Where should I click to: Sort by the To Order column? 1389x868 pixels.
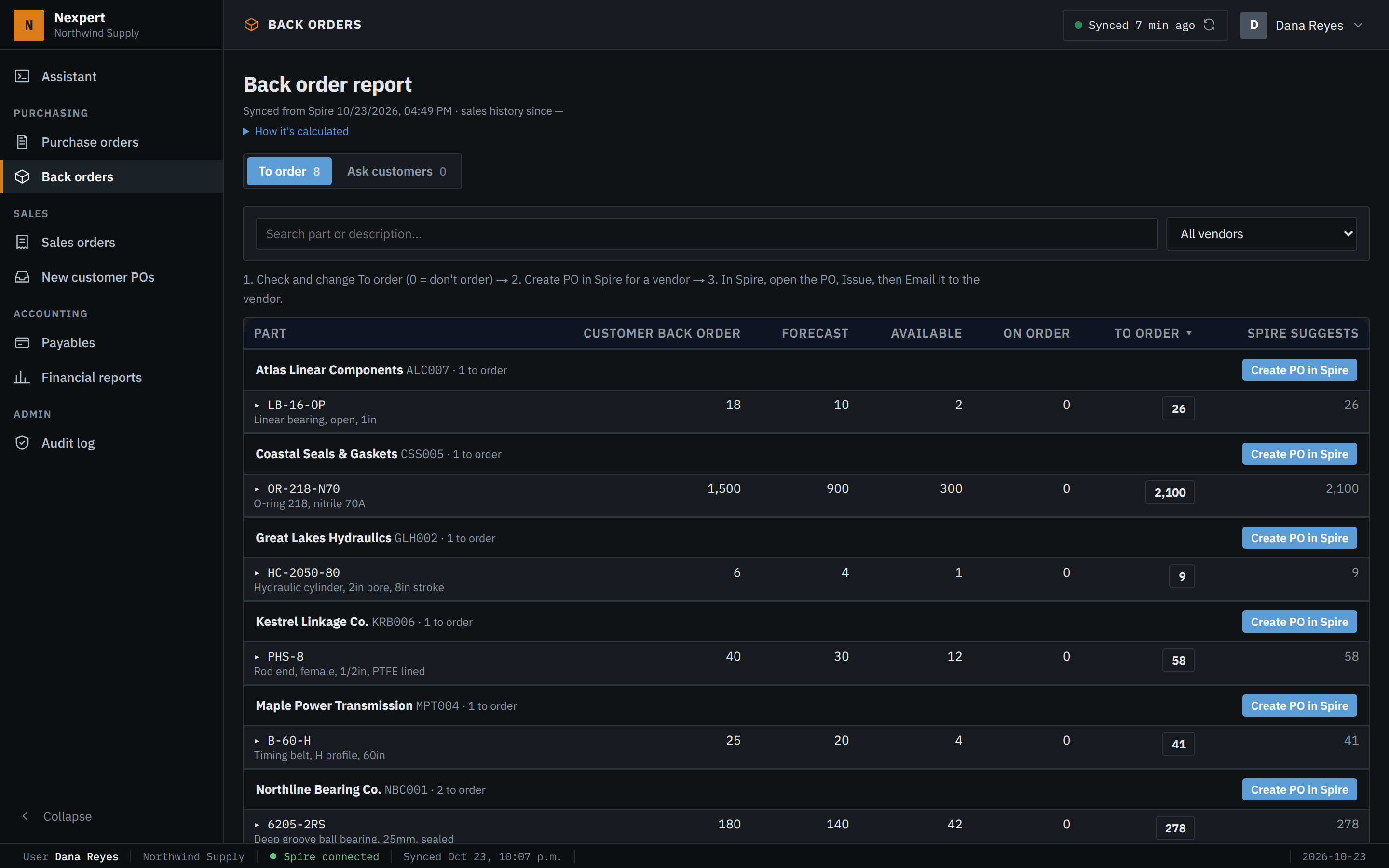(1153, 333)
